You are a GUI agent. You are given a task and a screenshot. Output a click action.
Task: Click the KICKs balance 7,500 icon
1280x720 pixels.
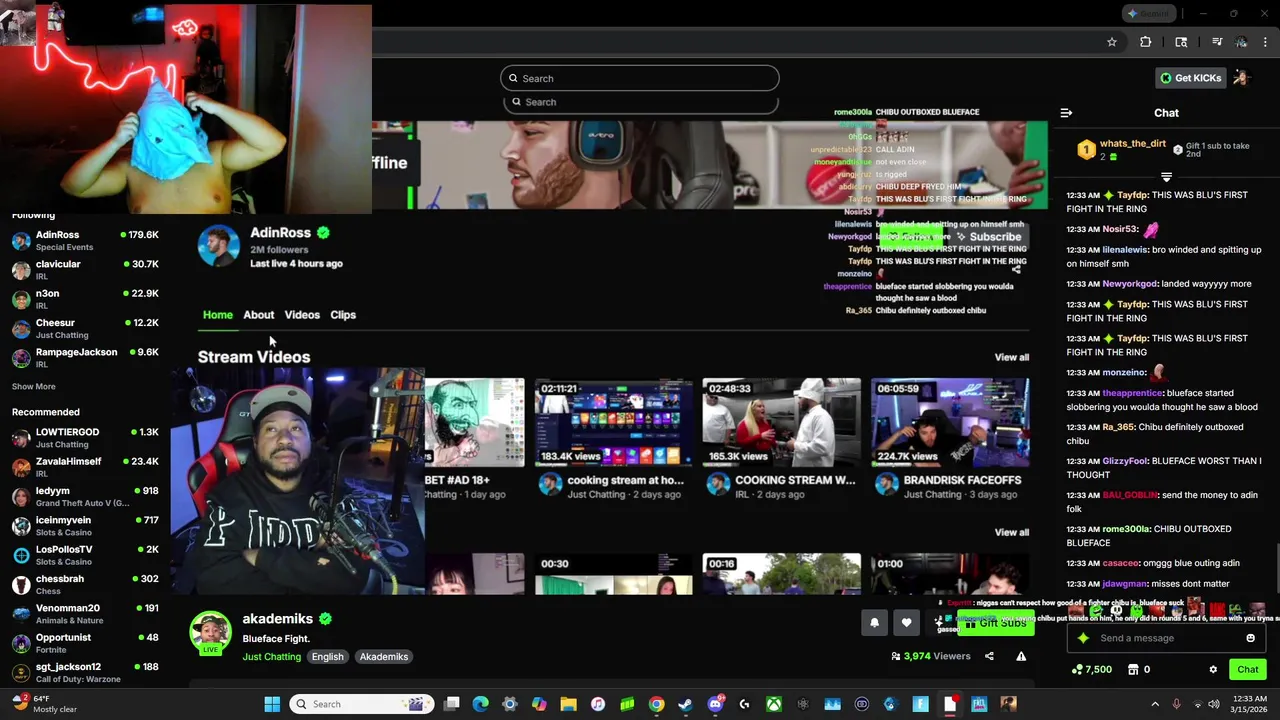pyautogui.click(x=1091, y=669)
